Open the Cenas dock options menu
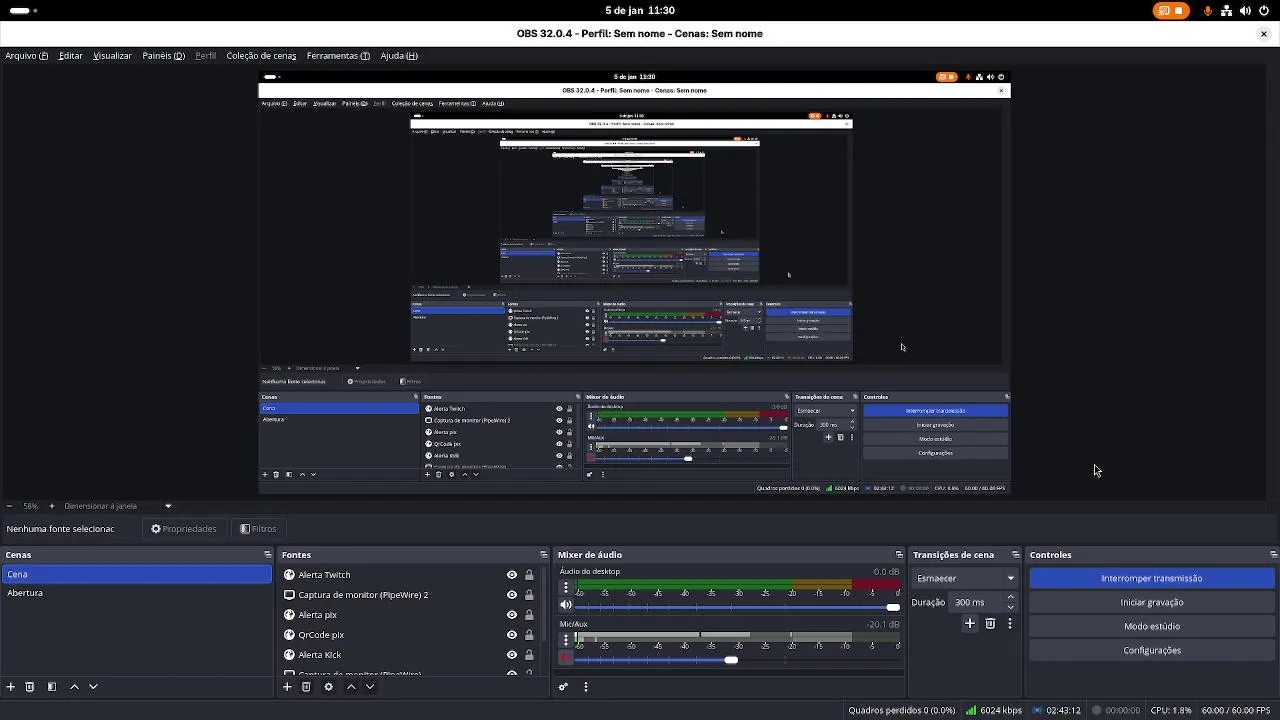The image size is (1280, 720). click(x=267, y=555)
